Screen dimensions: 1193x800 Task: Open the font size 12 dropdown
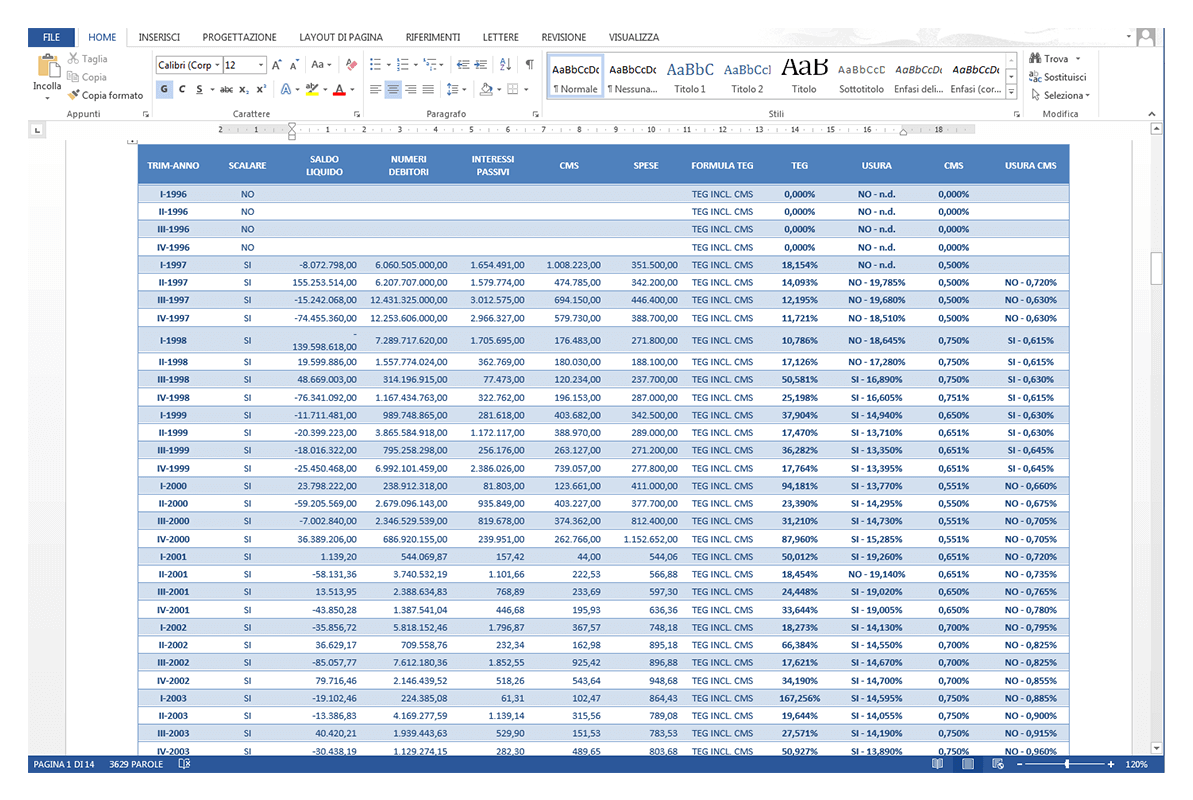coord(261,65)
